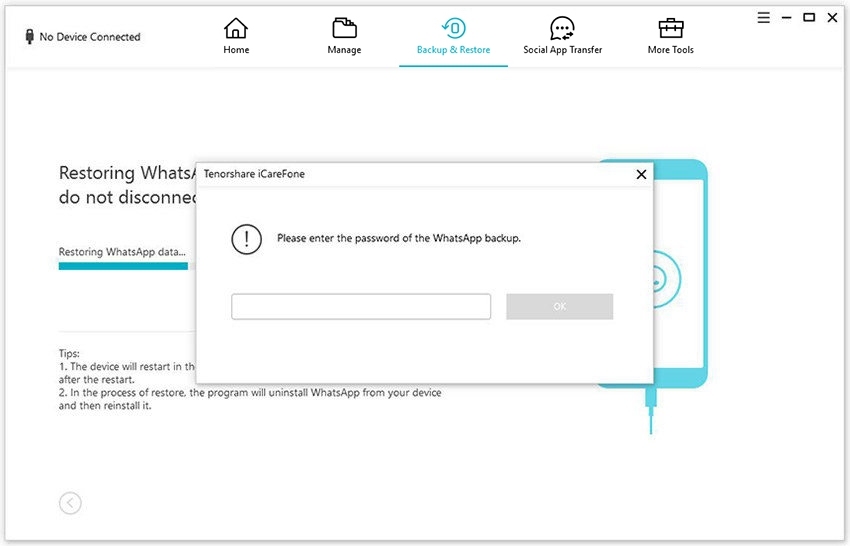Screen dimensions: 850x546
Task: Close the main iCareFone window
Action: click(x=832, y=18)
